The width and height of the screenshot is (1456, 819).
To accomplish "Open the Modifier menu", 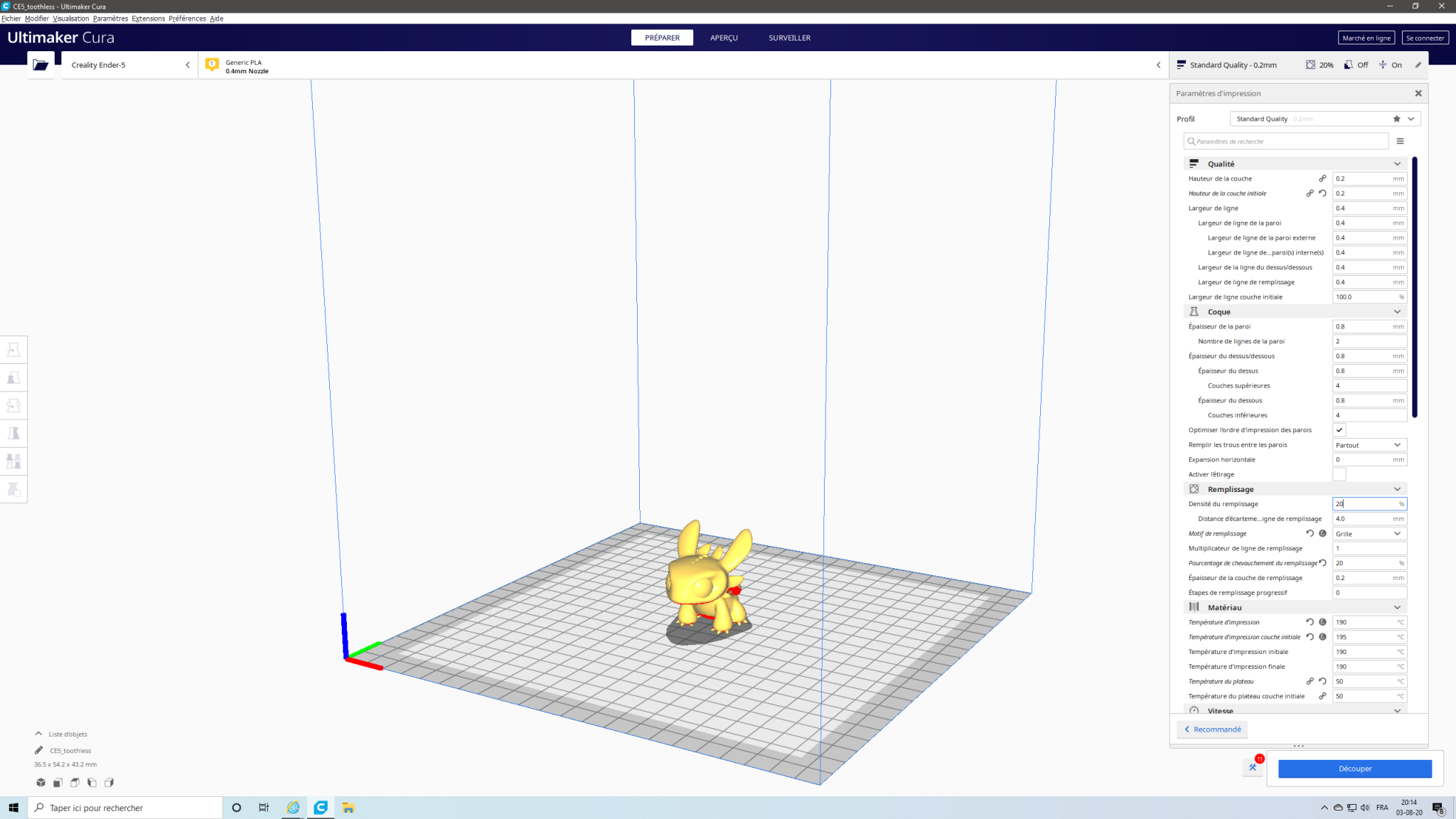I will 37,18.
